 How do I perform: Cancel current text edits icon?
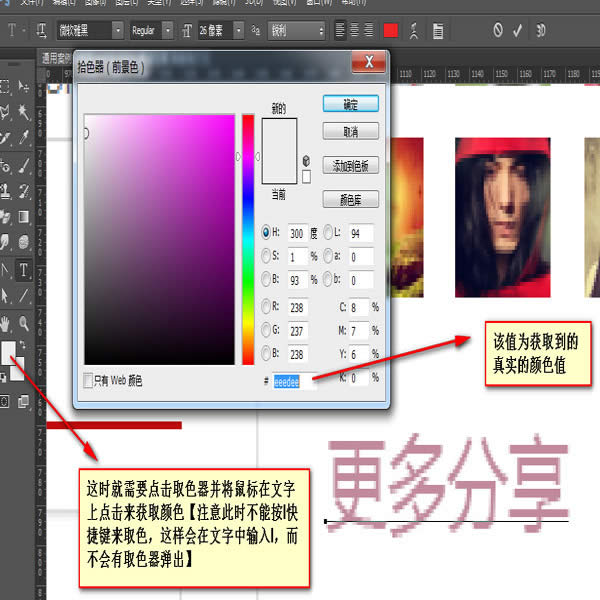click(x=498, y=30)
